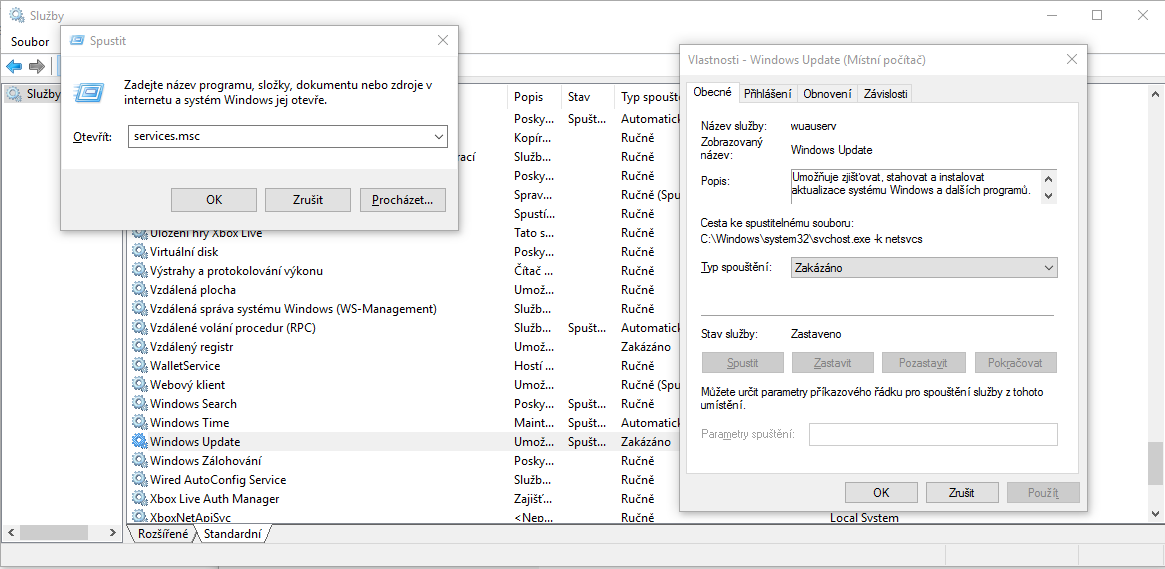
Task: Open the Závislosti tab
Action: pos(885,93)
